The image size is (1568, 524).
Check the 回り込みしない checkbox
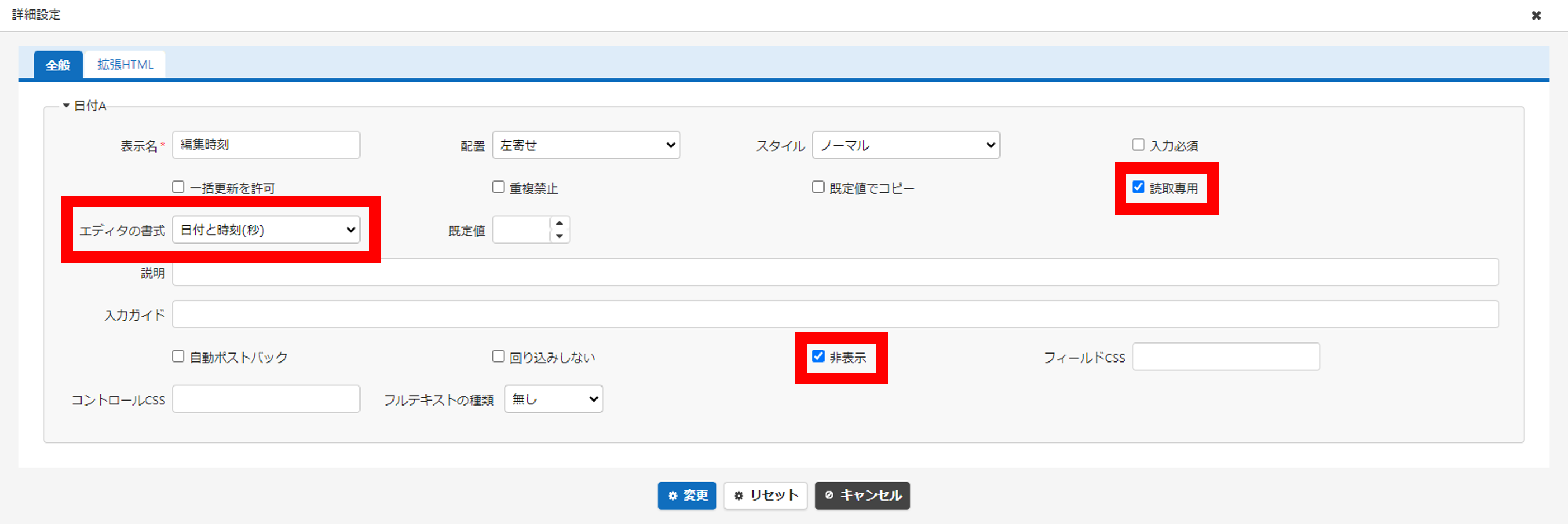[498, 356]
